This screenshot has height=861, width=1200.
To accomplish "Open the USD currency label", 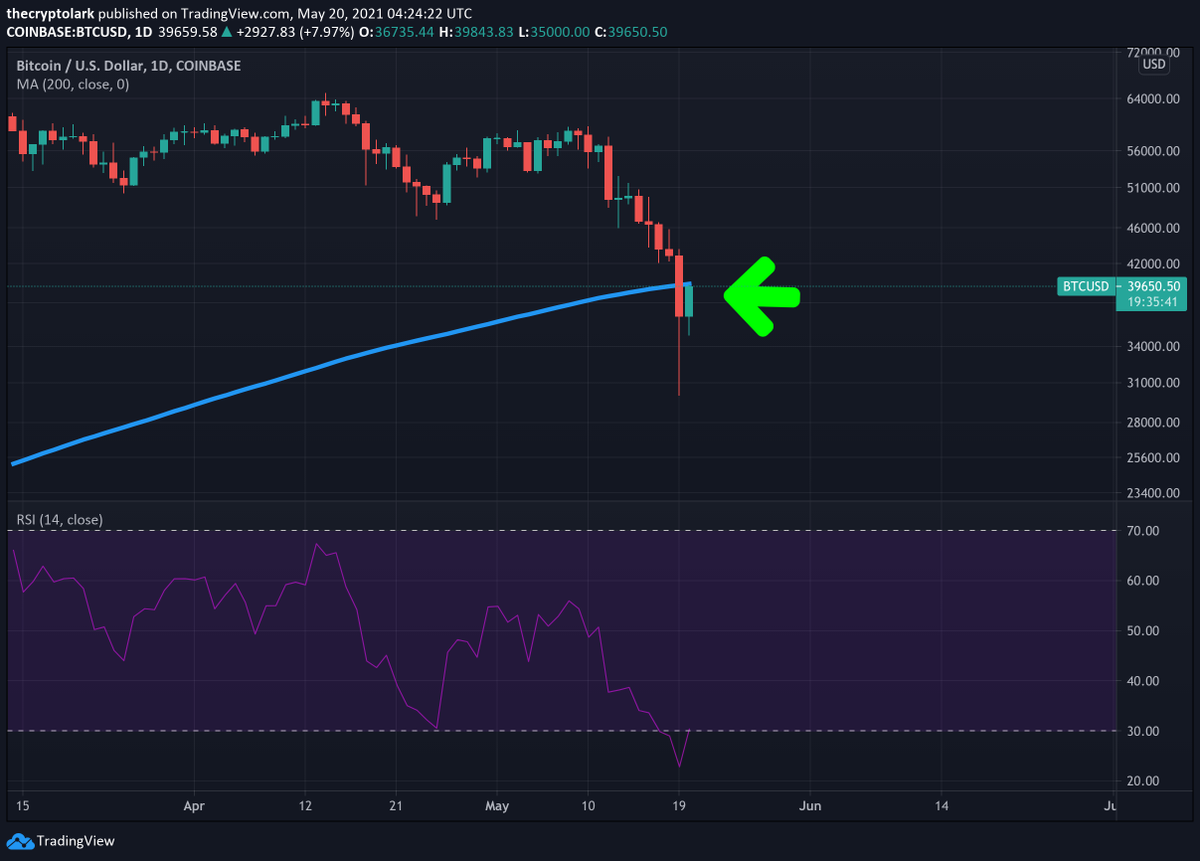I will (1154, 64).
